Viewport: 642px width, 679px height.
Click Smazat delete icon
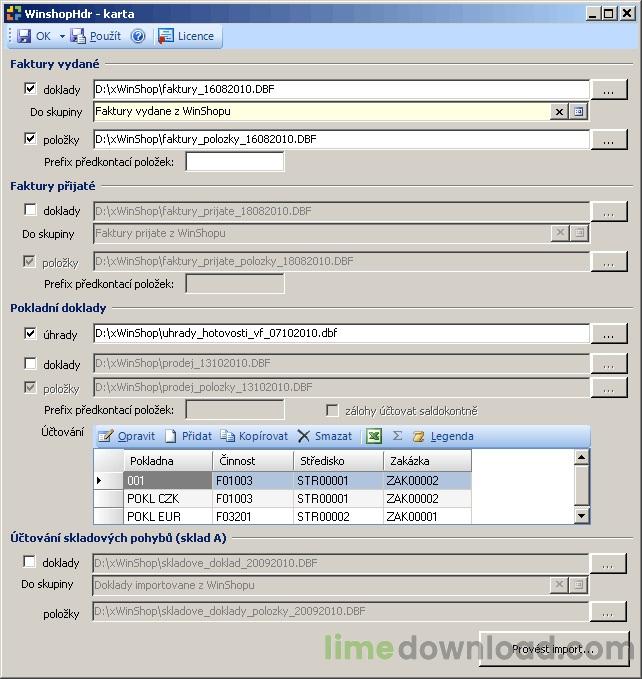point(303,436)
